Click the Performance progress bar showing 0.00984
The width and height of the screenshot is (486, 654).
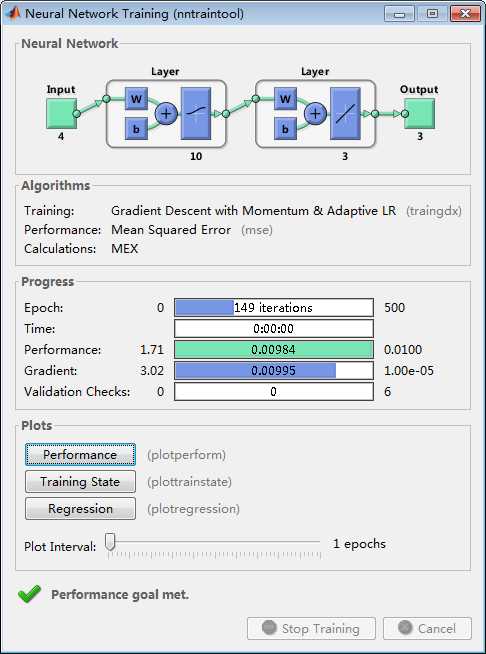click(274, 350)
